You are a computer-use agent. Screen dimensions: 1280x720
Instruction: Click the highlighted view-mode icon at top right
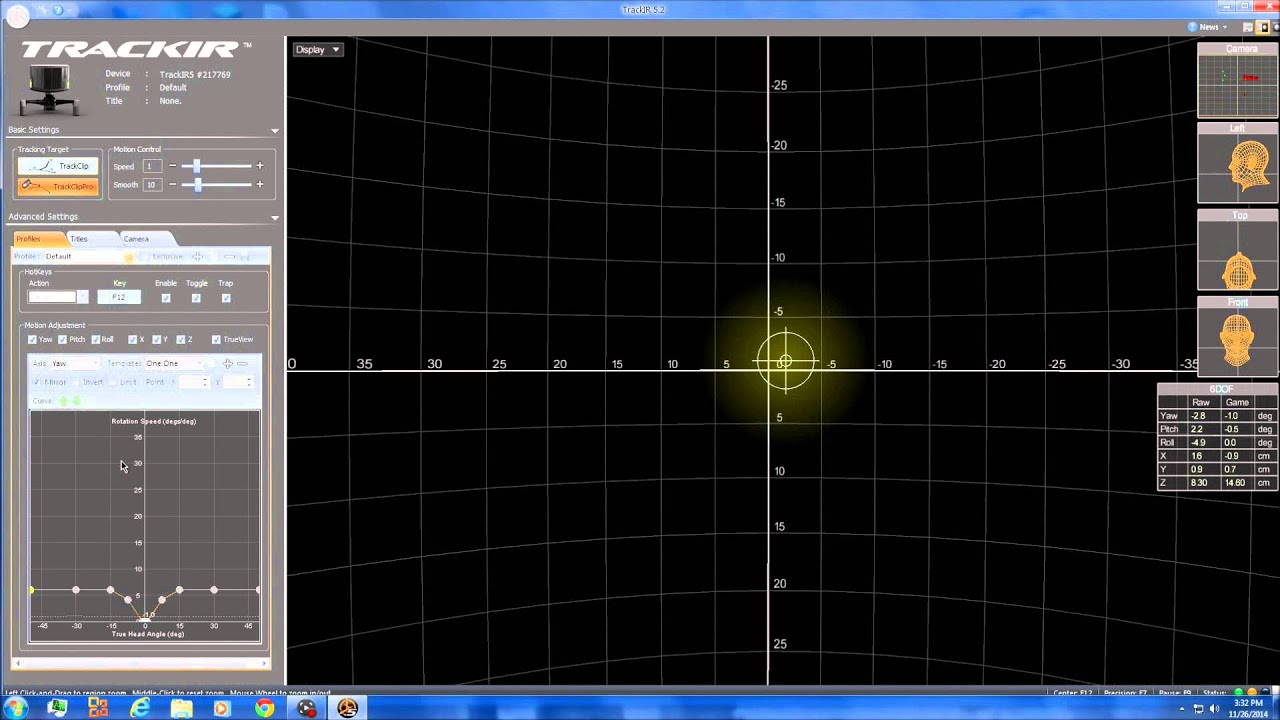[x=1263, y=27]
